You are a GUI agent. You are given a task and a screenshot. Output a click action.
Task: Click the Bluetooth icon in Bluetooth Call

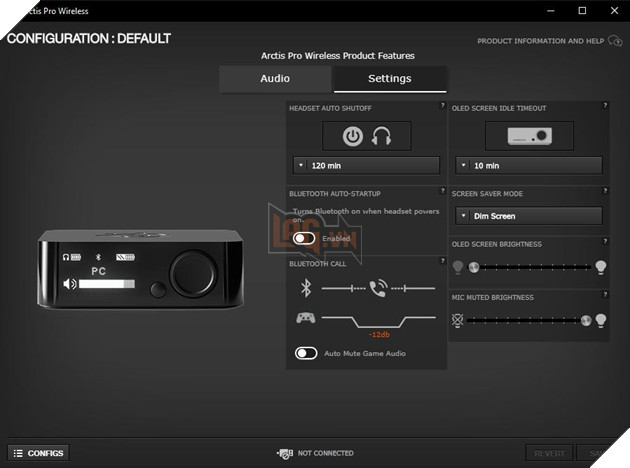coord(306,288)
